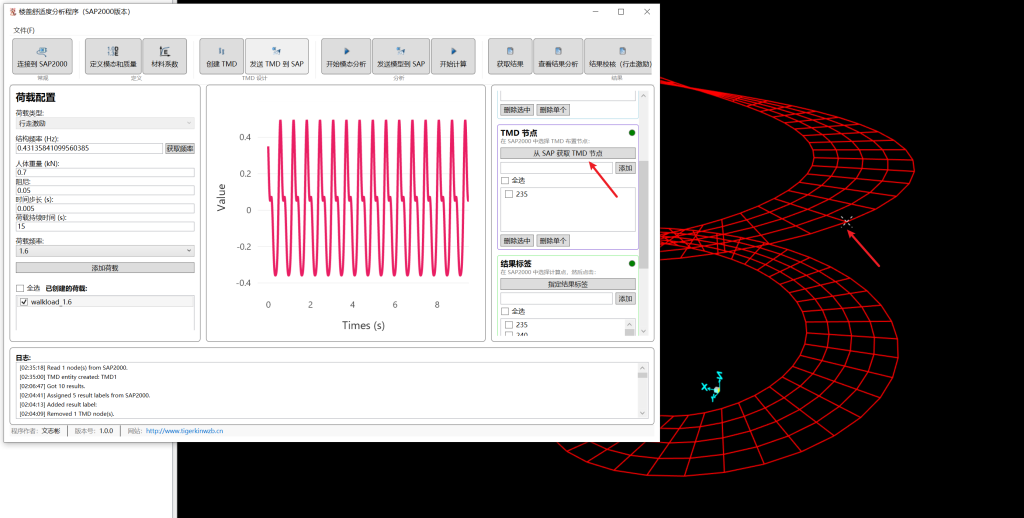
Task: Click the 人体重量 (kN) input field
Action: coord(105,172)
